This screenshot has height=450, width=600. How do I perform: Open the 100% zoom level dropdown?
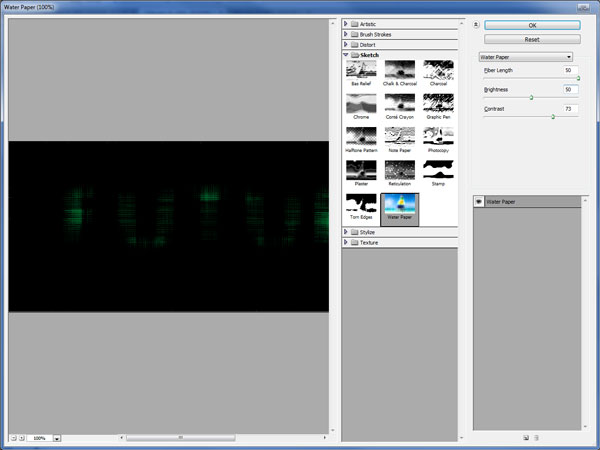pos(57,438)
